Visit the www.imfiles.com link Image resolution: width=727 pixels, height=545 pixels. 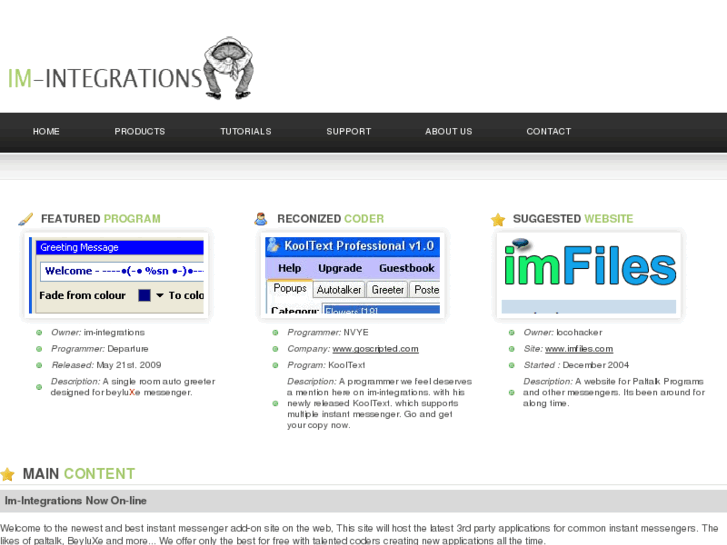point(579,349)
